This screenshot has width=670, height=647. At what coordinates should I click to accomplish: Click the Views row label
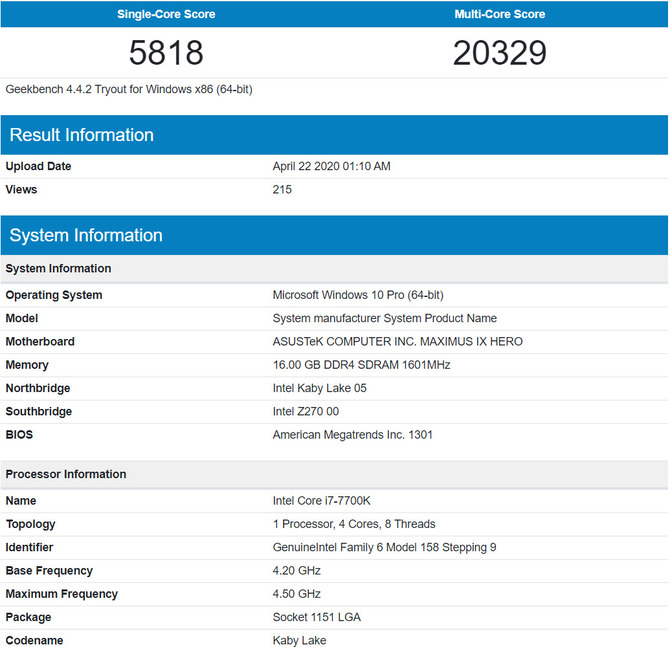(21, 189)
